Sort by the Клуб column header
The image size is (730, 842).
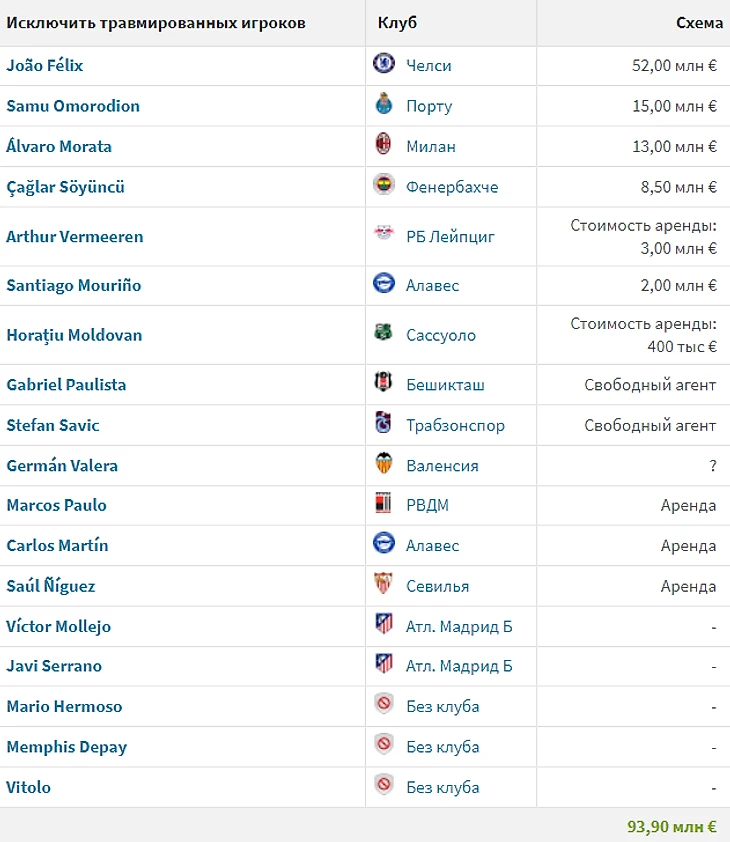click(x=397, y=23)
